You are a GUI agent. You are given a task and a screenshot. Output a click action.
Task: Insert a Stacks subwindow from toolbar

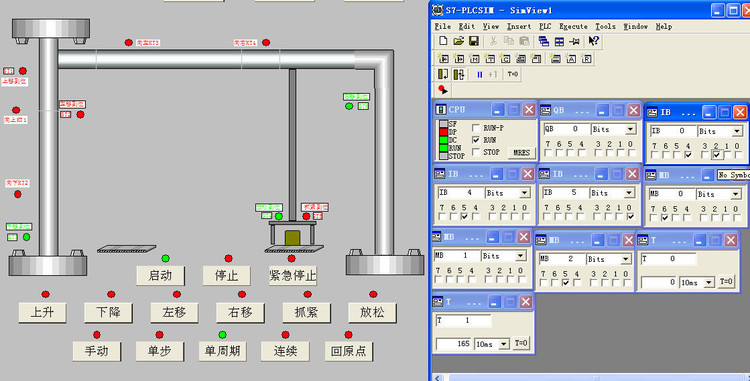coord(555,59)
